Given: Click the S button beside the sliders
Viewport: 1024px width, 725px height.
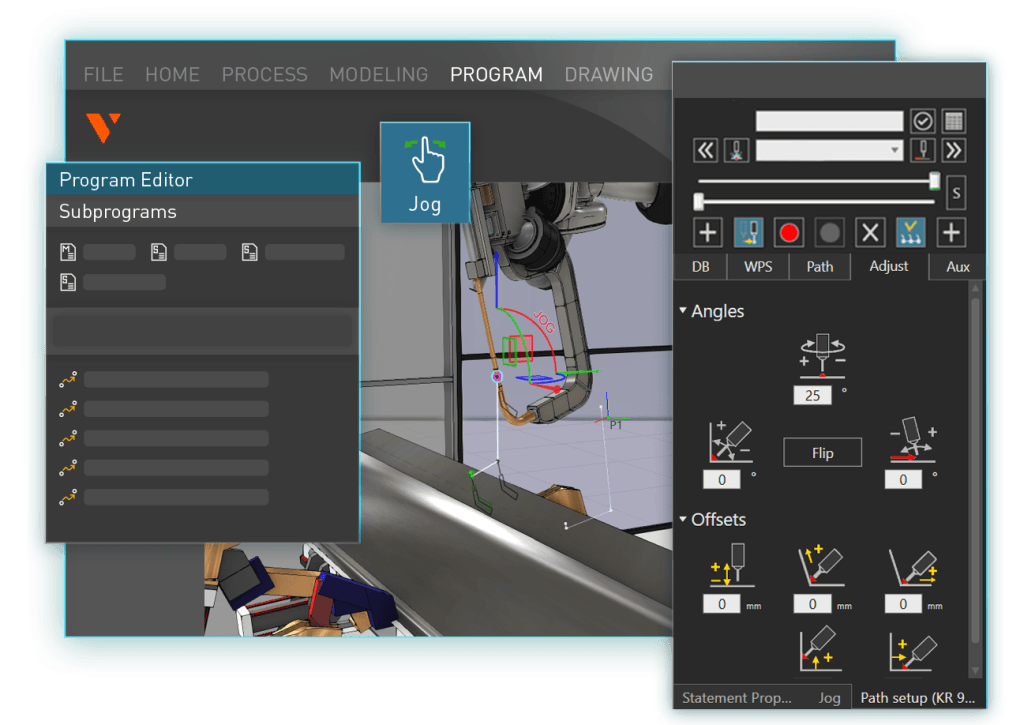Looking at the screenshot, I should point(955,191).
